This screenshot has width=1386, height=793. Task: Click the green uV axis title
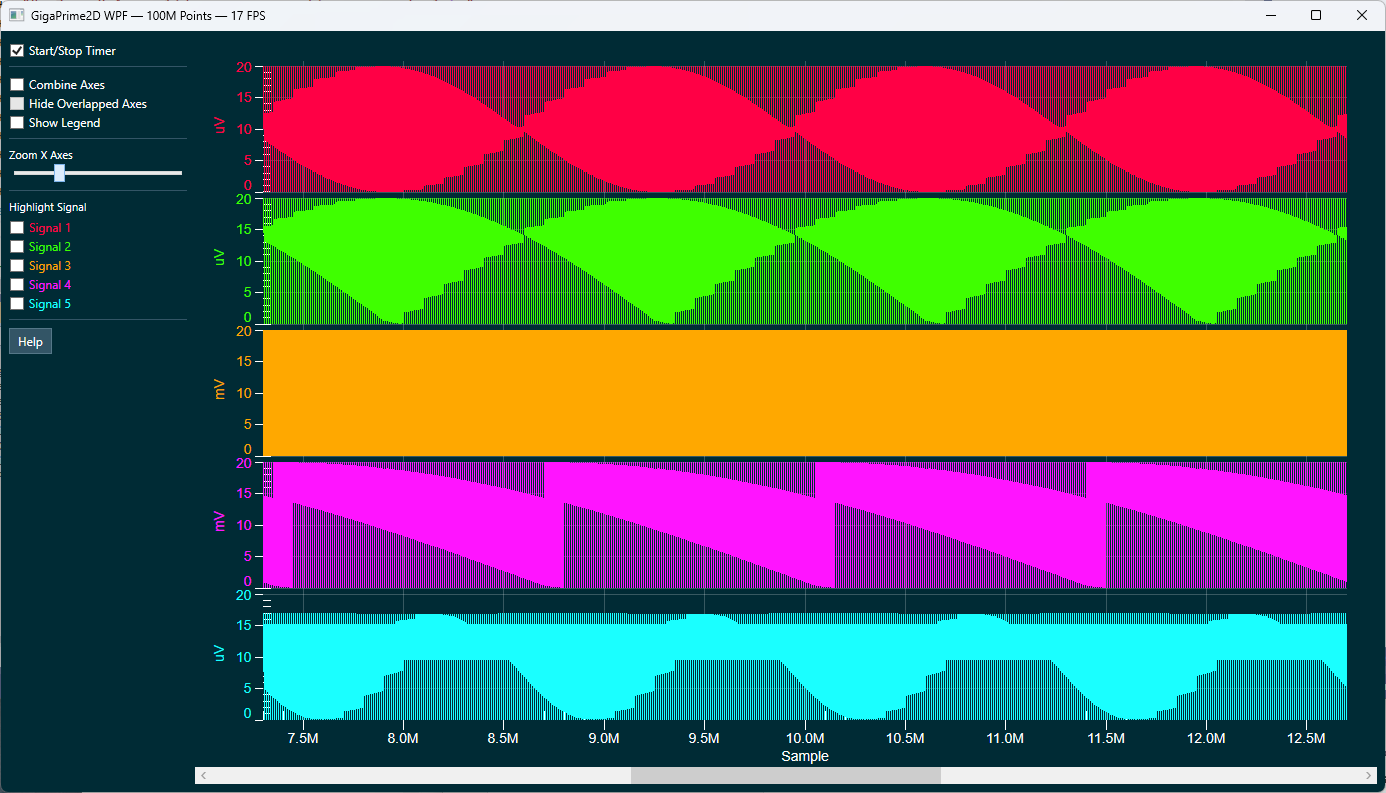click(220, 258)
